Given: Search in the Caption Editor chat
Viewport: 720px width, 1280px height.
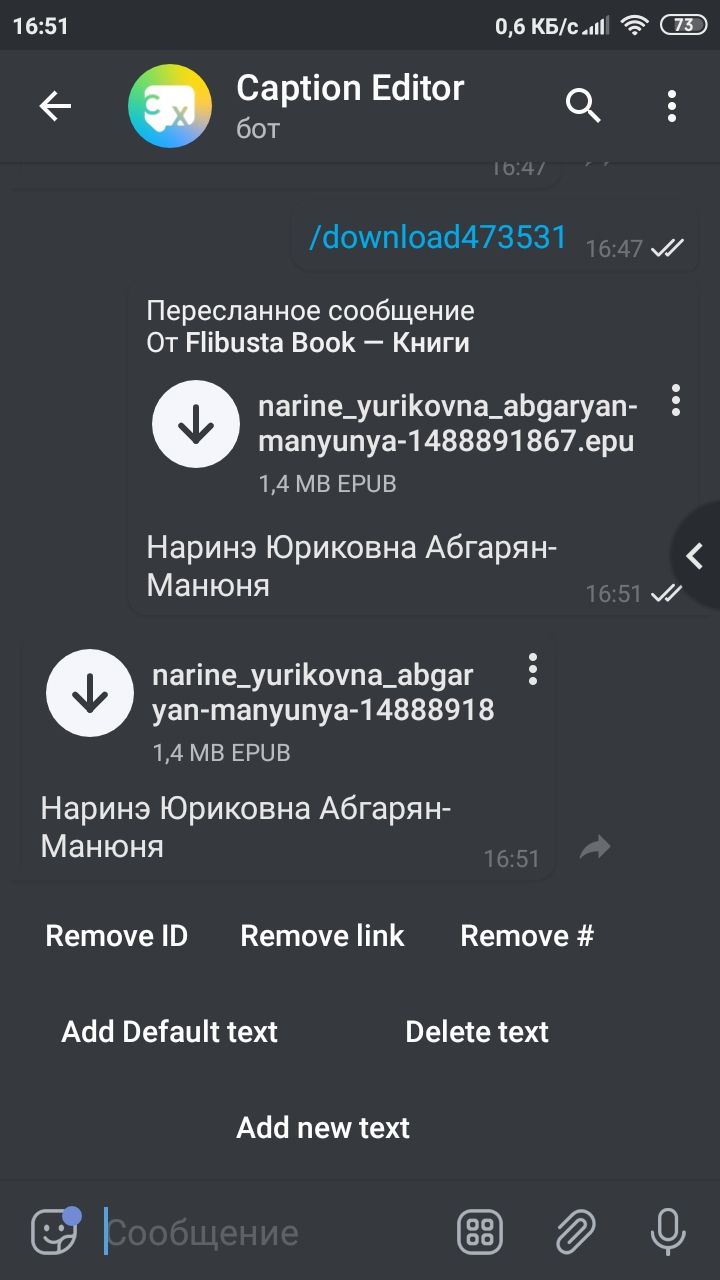Looking at the screenshot, I should click(583, 105).
